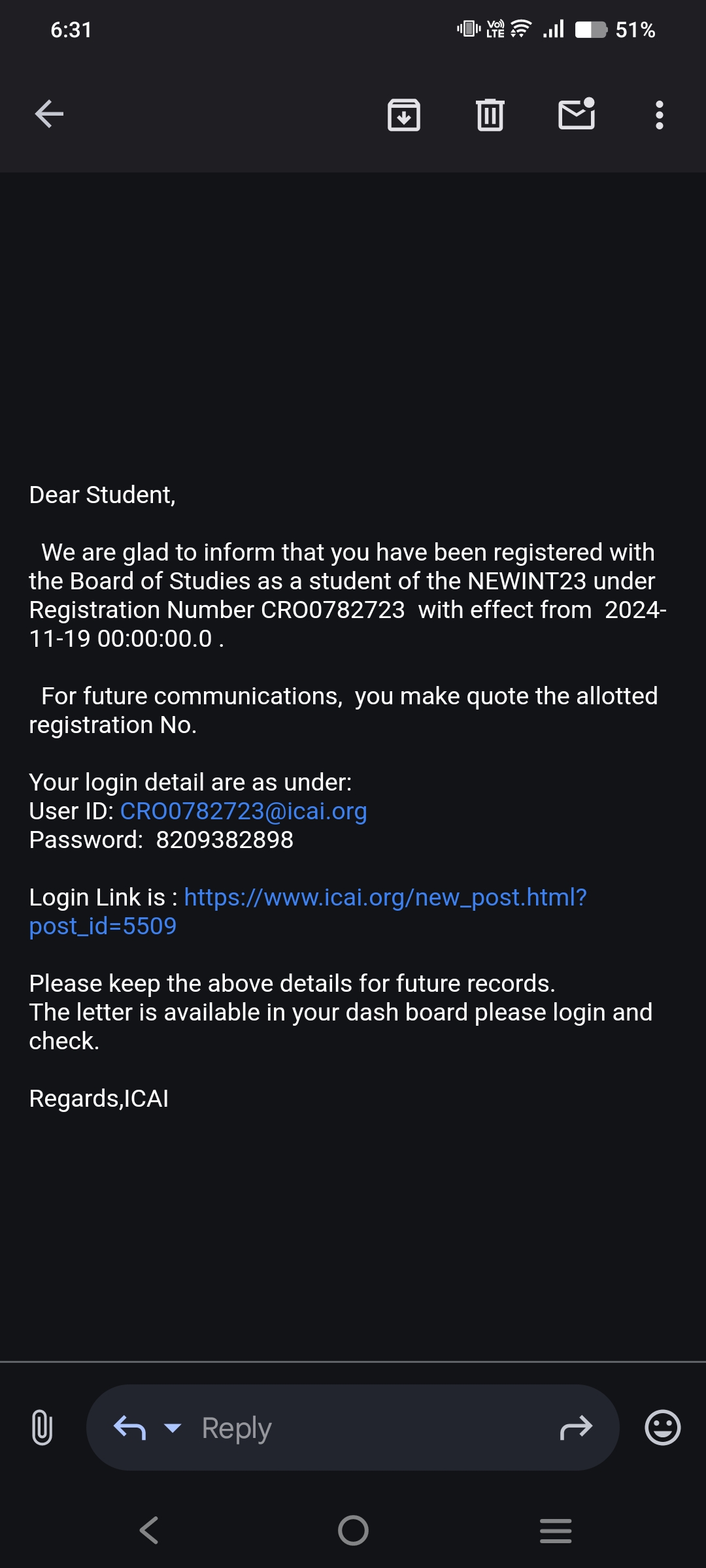The height and width of the screenshot is (1568, 706).
Task: Mark the email as unread
Action: click(577, 114)
